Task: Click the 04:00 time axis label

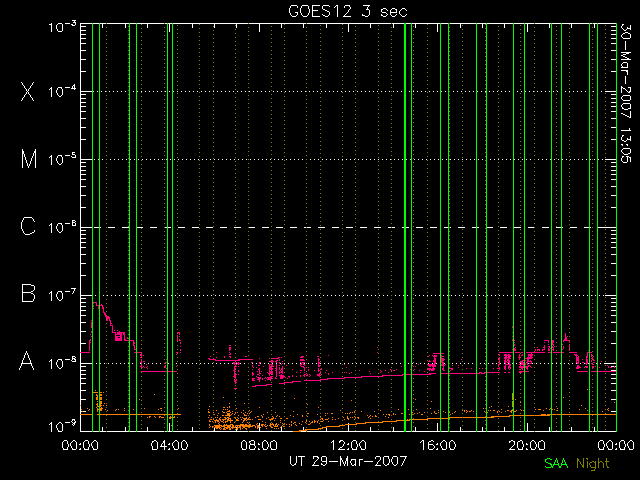Action: click(169, 444)
